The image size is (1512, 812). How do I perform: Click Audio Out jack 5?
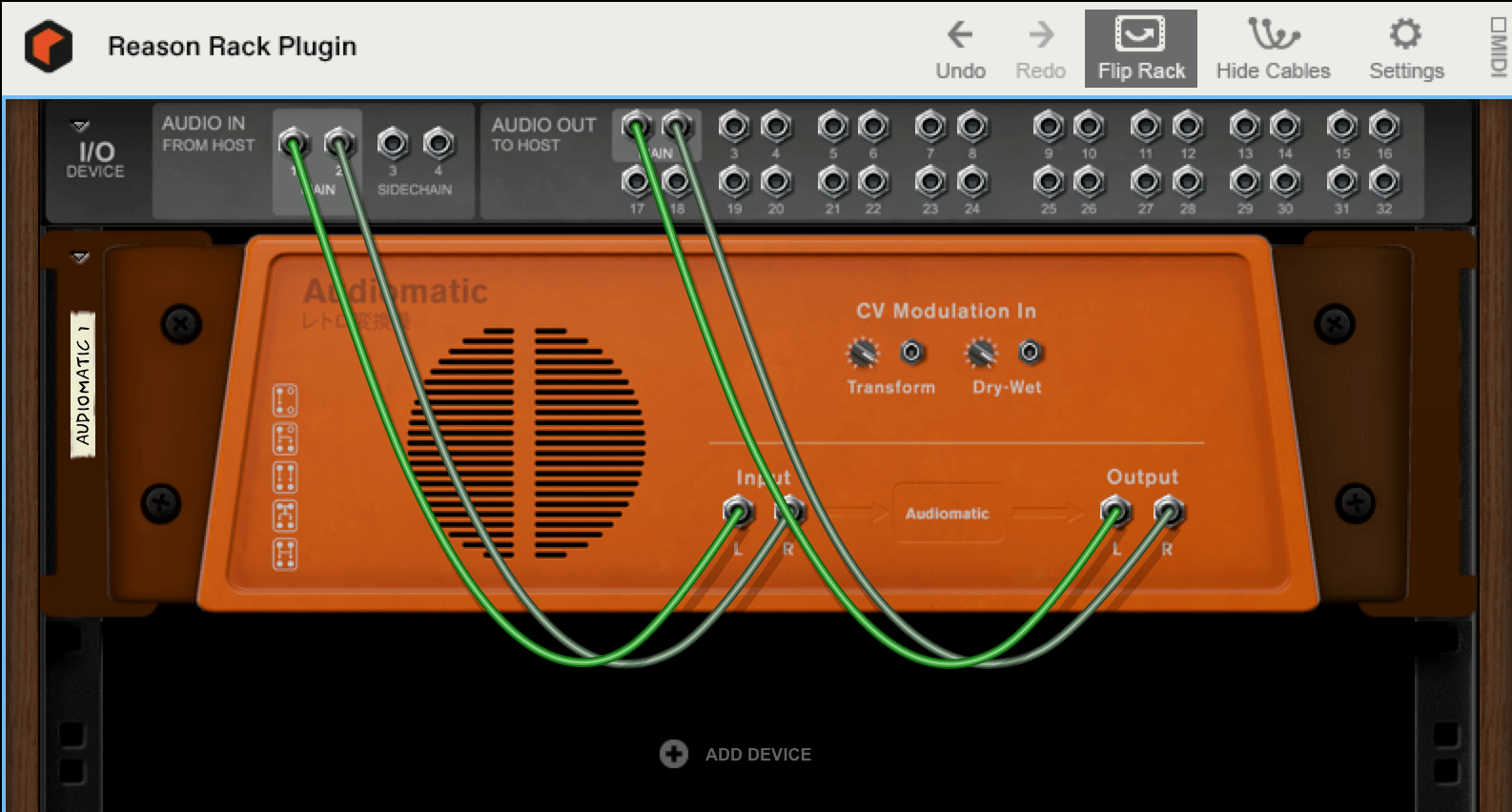pos(832,126)
